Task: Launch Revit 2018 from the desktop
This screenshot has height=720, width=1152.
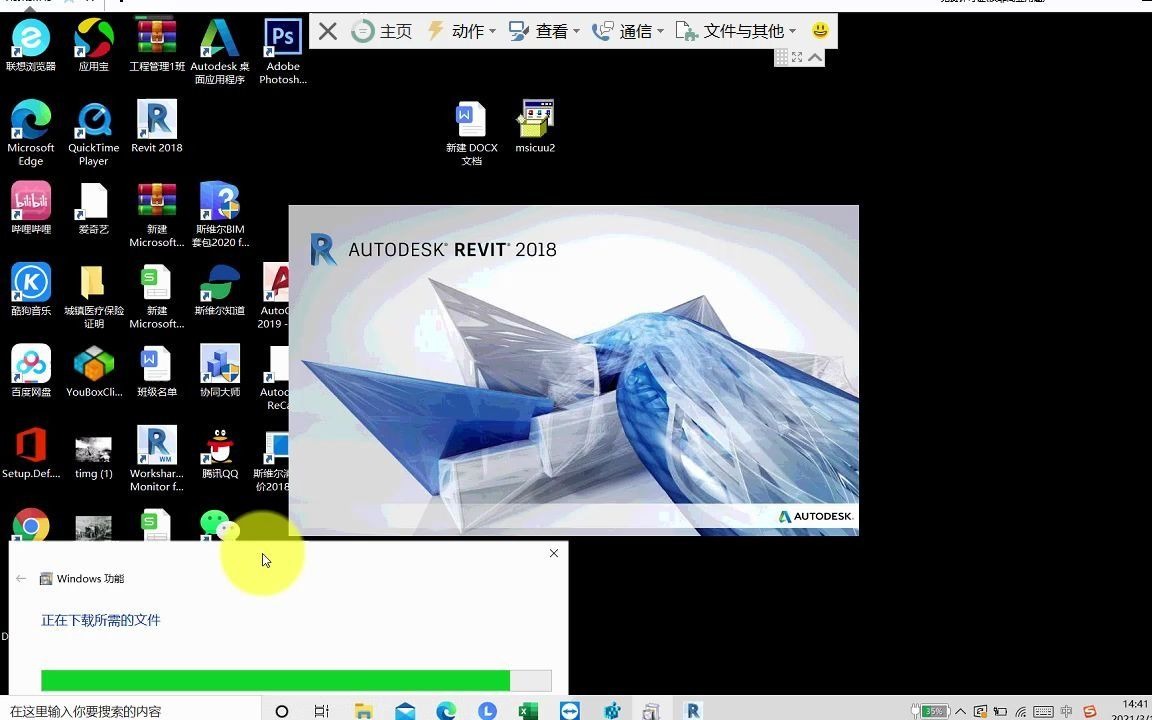Action: tap(156, 120)
